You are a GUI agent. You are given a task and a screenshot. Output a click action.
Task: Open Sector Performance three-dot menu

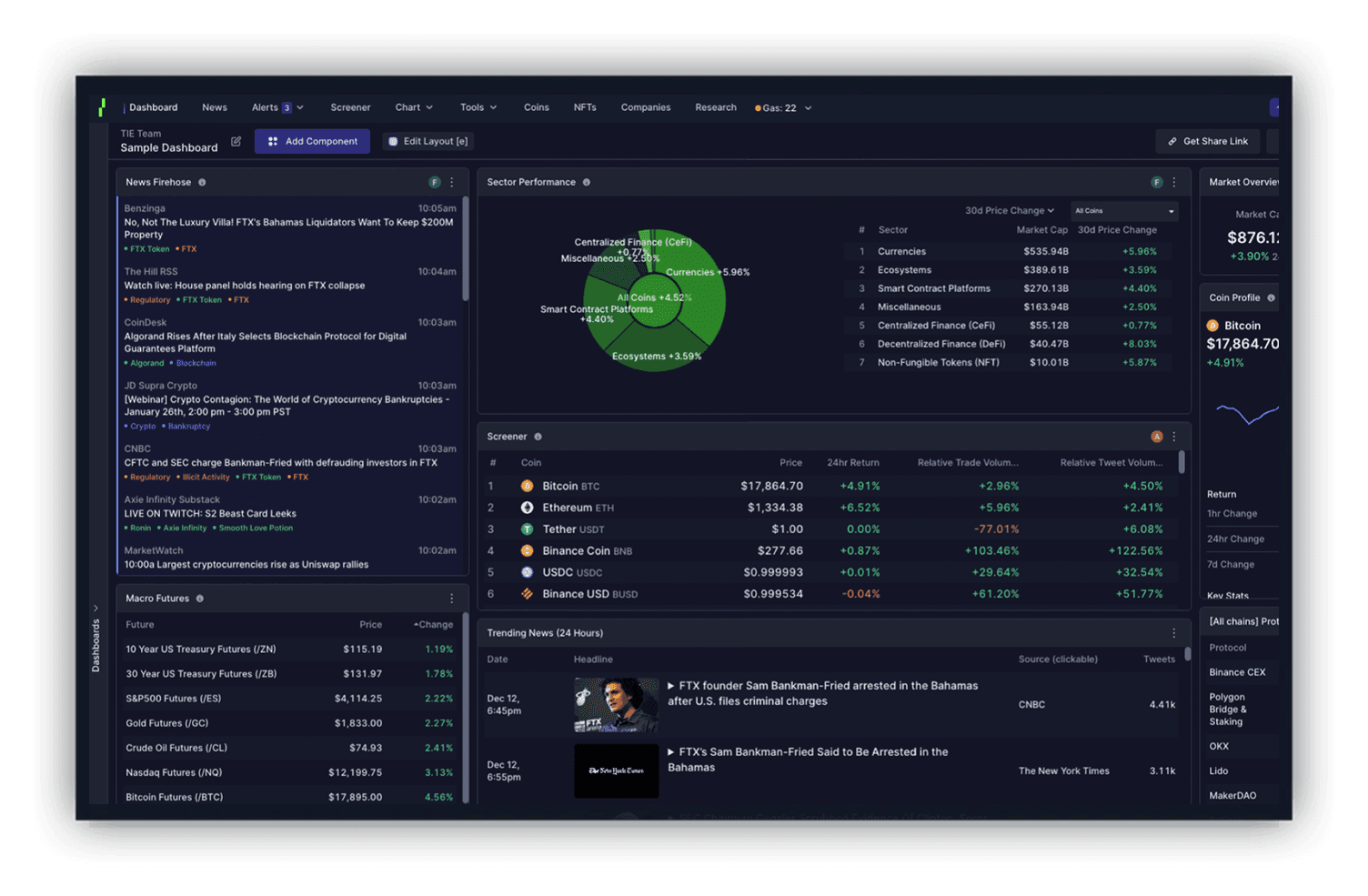click(x=1174, y=182)
